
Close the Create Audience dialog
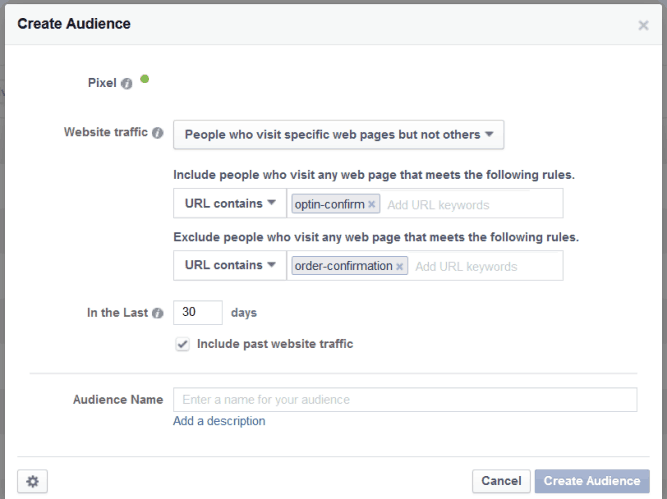point(643,25)
